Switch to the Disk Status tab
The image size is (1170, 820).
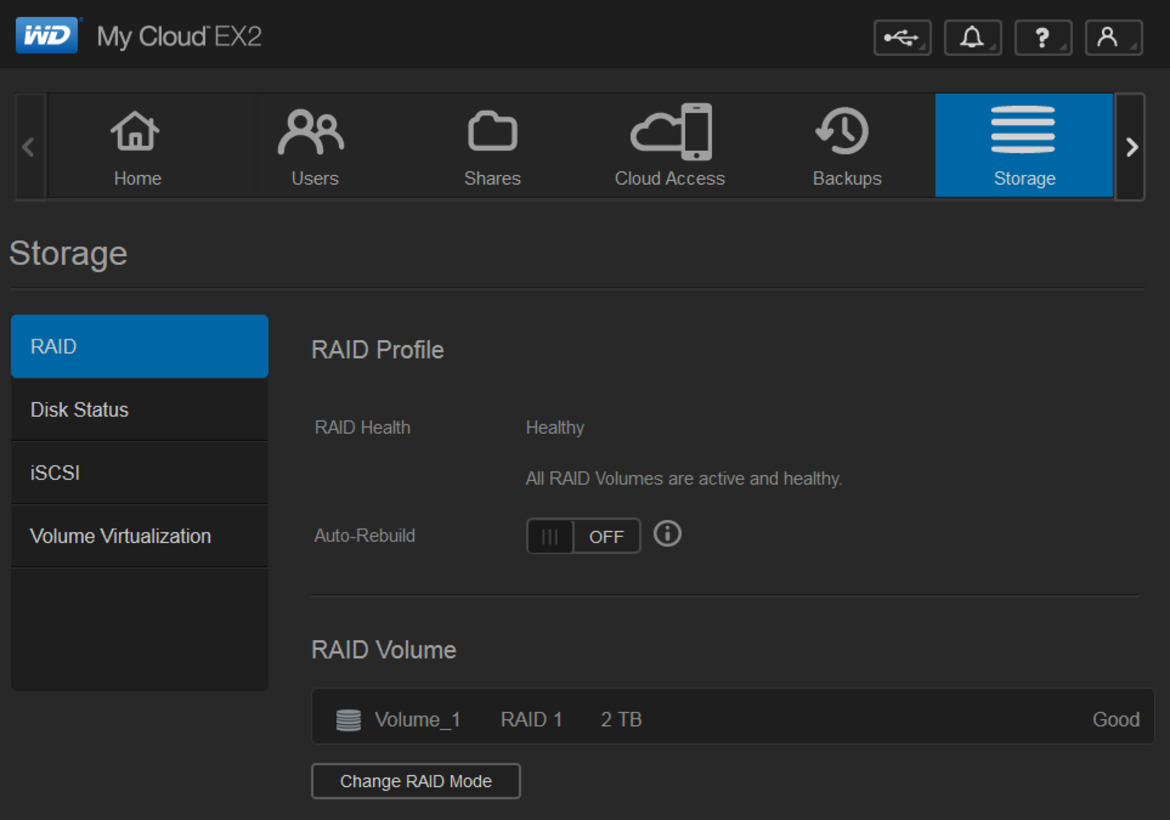point(140,410)
